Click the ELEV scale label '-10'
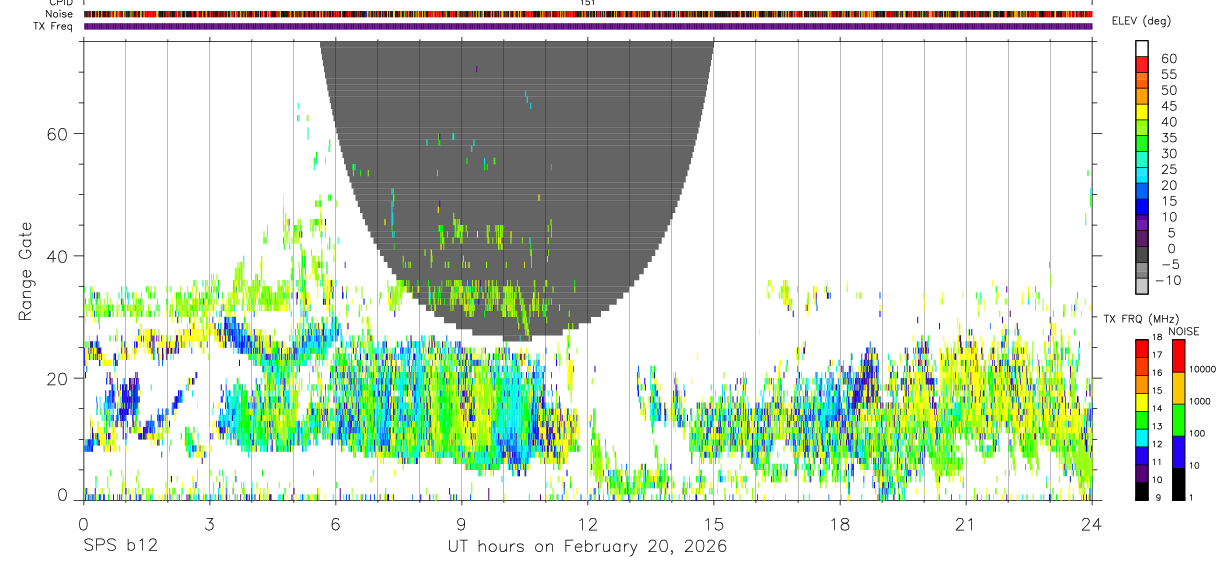Image resolution: width=1228 pixels, height=567 pixels. (x=1166, y=281)
